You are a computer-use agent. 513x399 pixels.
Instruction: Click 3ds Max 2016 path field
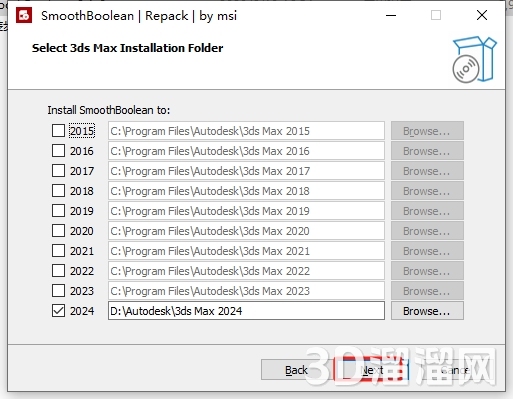[x=246, y=151]
